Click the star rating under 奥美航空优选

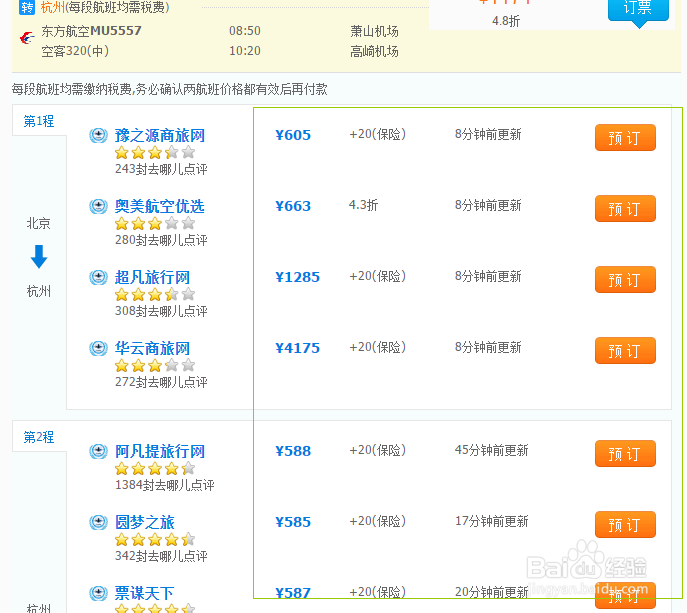(155, 223)
